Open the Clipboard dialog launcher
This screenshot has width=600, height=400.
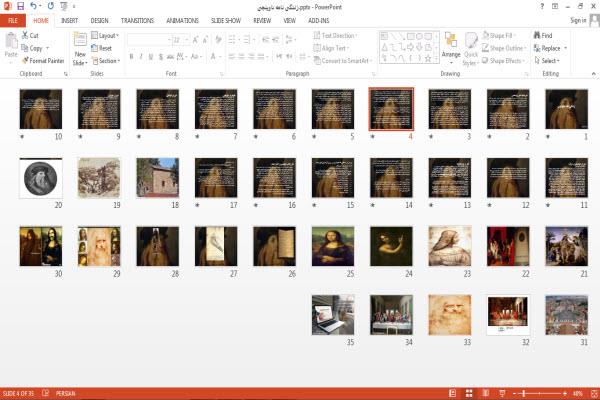click(x=66, y=74)
